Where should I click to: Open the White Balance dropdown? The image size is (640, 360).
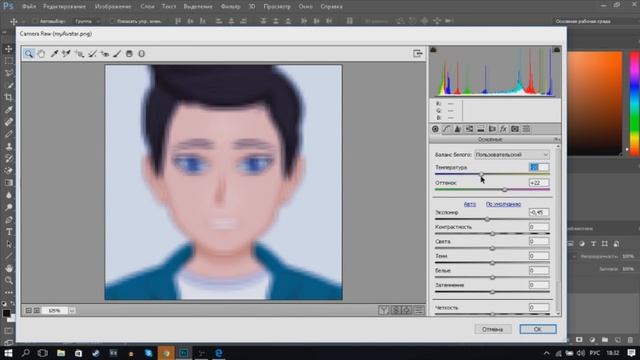[512, 155]
